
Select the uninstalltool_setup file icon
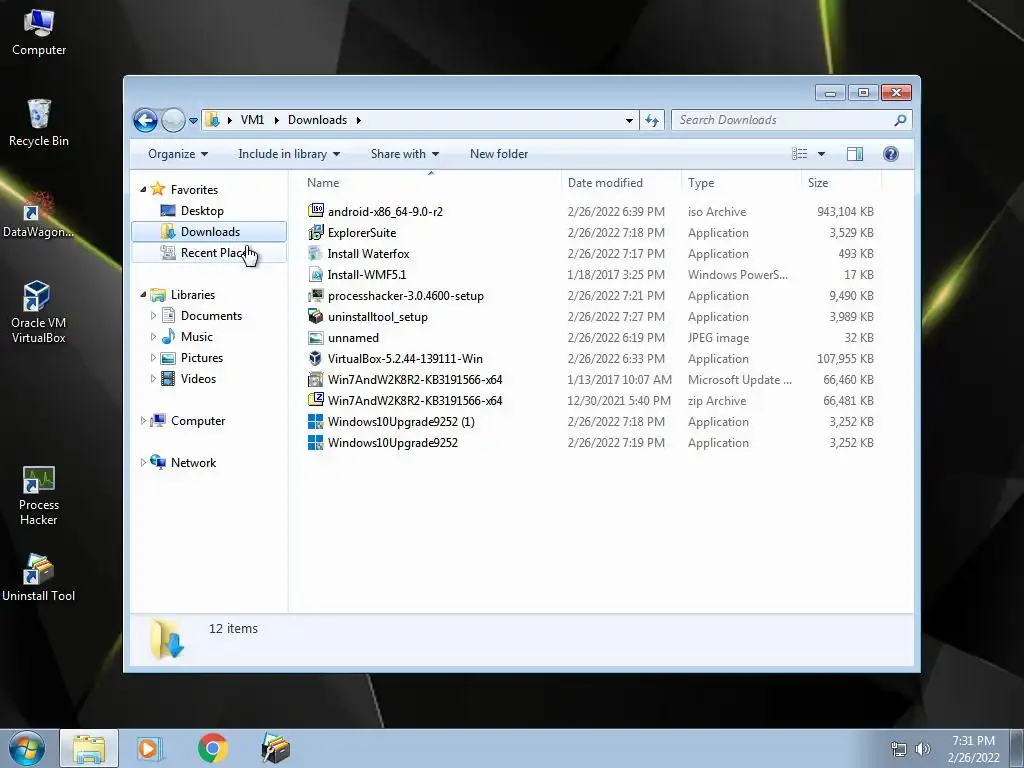[x=315, y=316]
